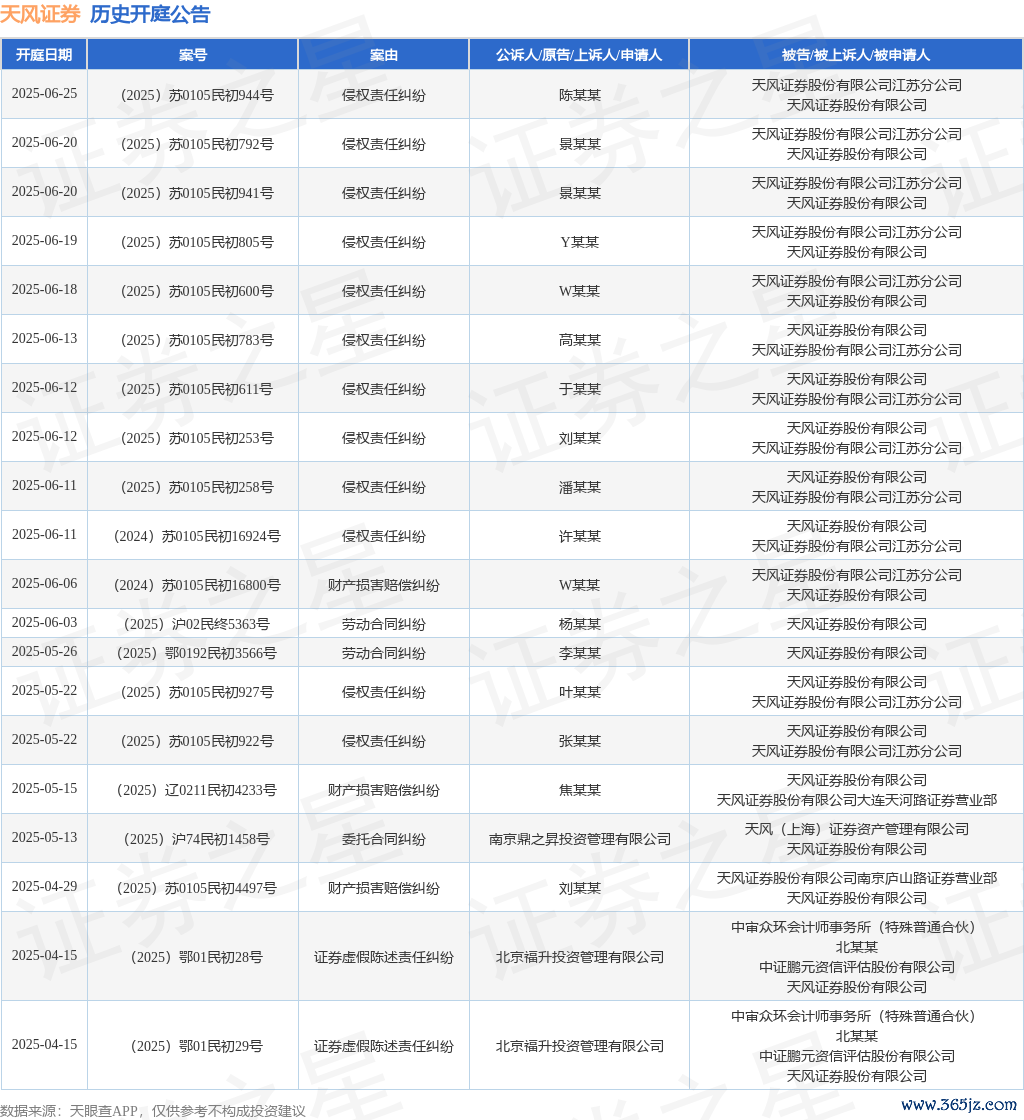Click plaintiff name Y某某
This screenshot has width=1024, height=1120.
[580, 242]
